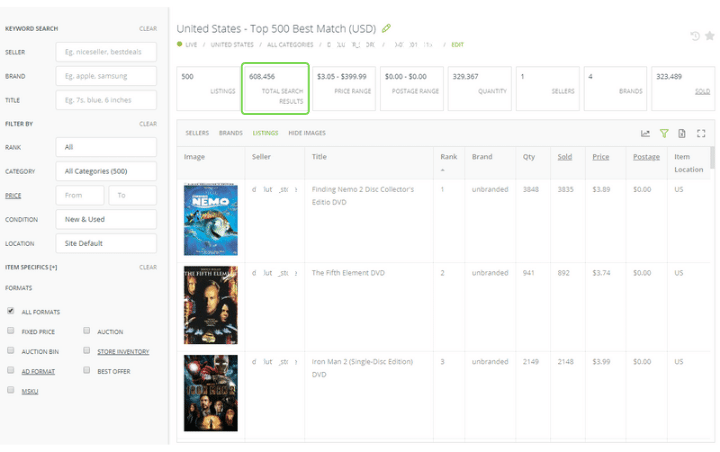The image size is (720, 452).
Task: Clear the Keyword Search section
Action: [x=148, y=28]
